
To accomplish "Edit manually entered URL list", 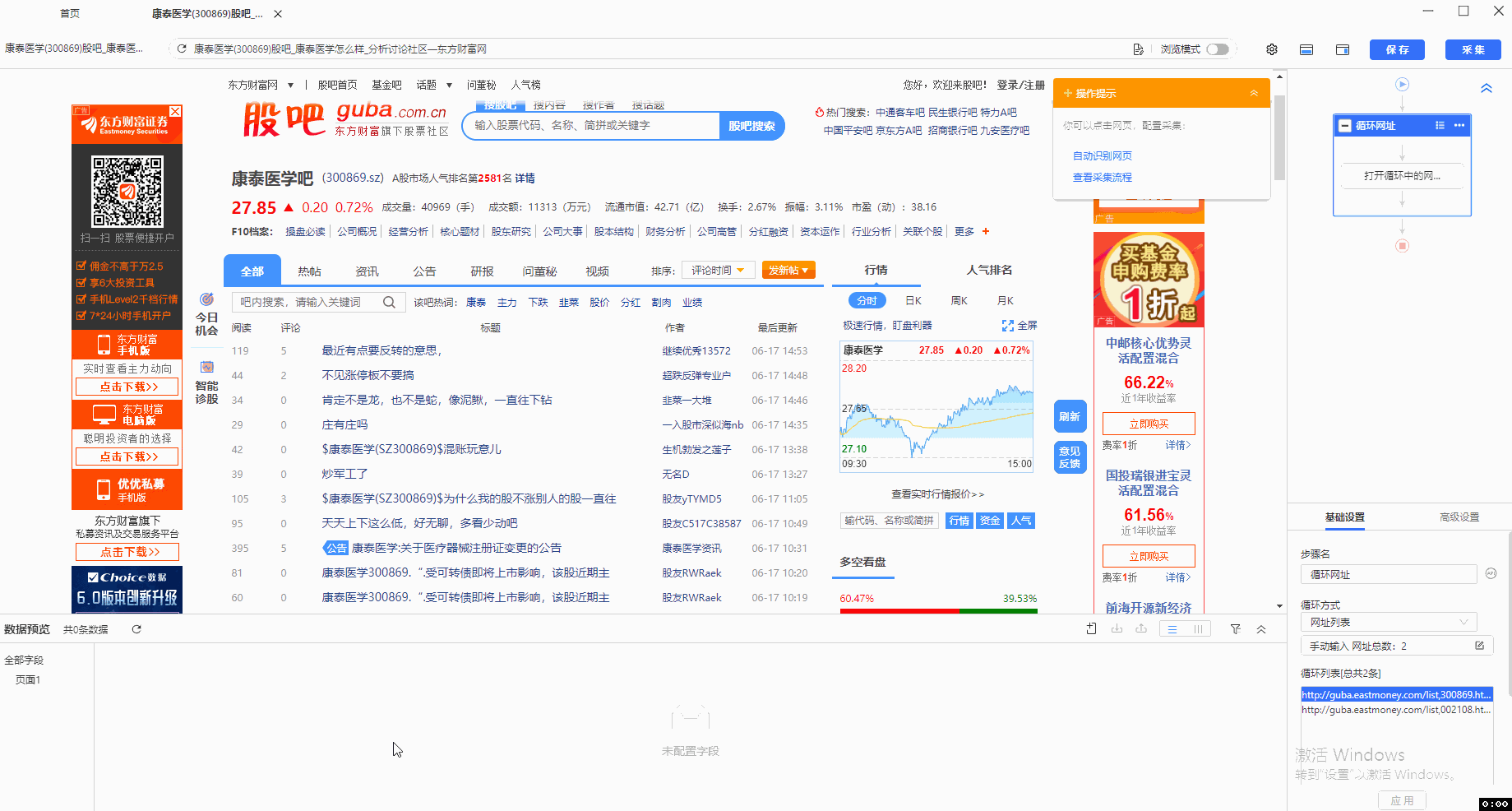I will tap(1479, 646).
